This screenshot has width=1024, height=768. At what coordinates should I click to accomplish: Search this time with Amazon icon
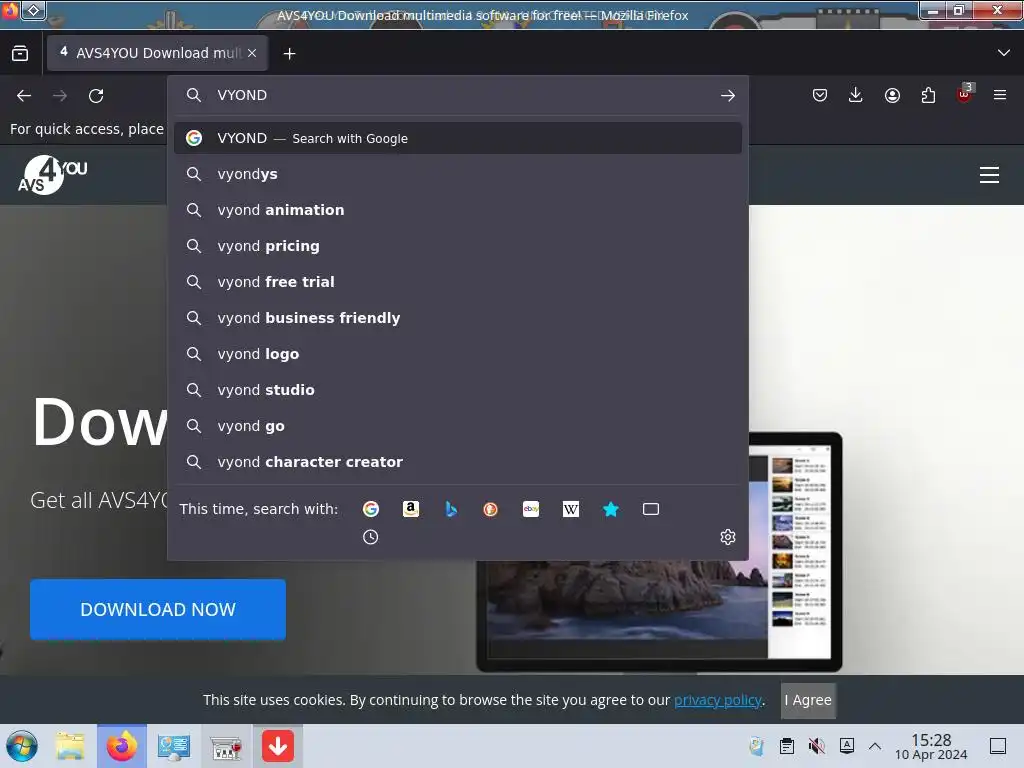[411, 509]
